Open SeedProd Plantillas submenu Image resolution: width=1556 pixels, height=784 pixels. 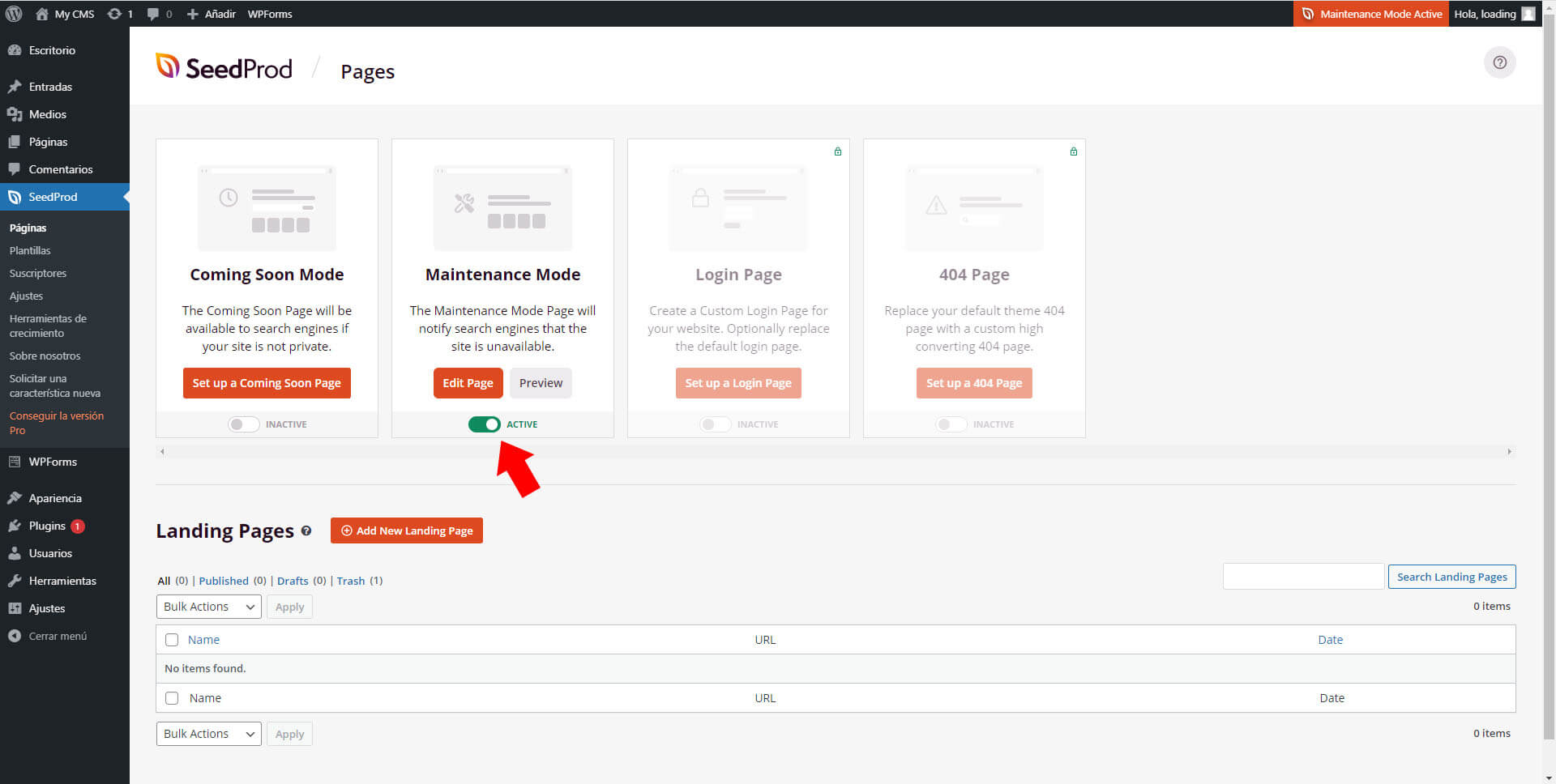coord(30,251)
